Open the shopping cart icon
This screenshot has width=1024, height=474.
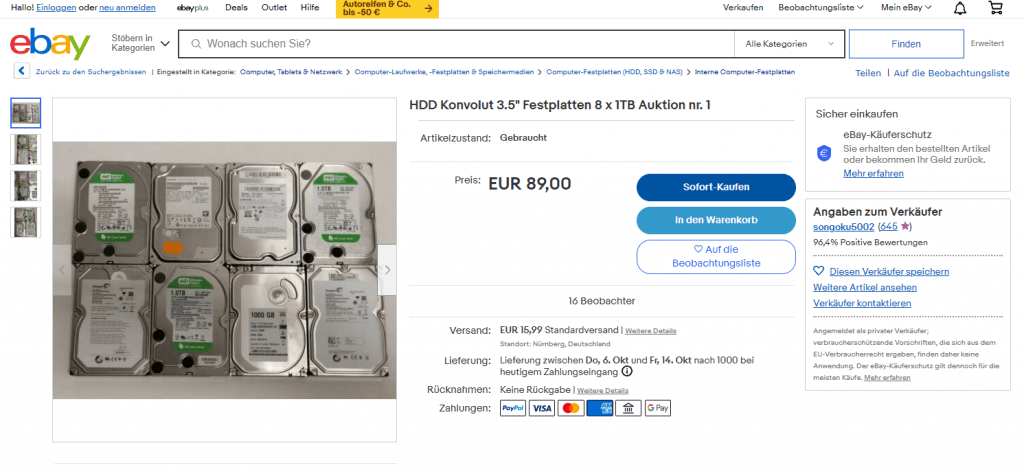point(995,8)
